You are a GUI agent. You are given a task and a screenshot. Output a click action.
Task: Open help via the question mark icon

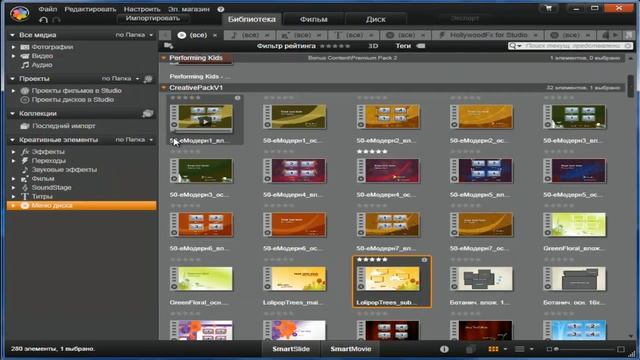221,9
